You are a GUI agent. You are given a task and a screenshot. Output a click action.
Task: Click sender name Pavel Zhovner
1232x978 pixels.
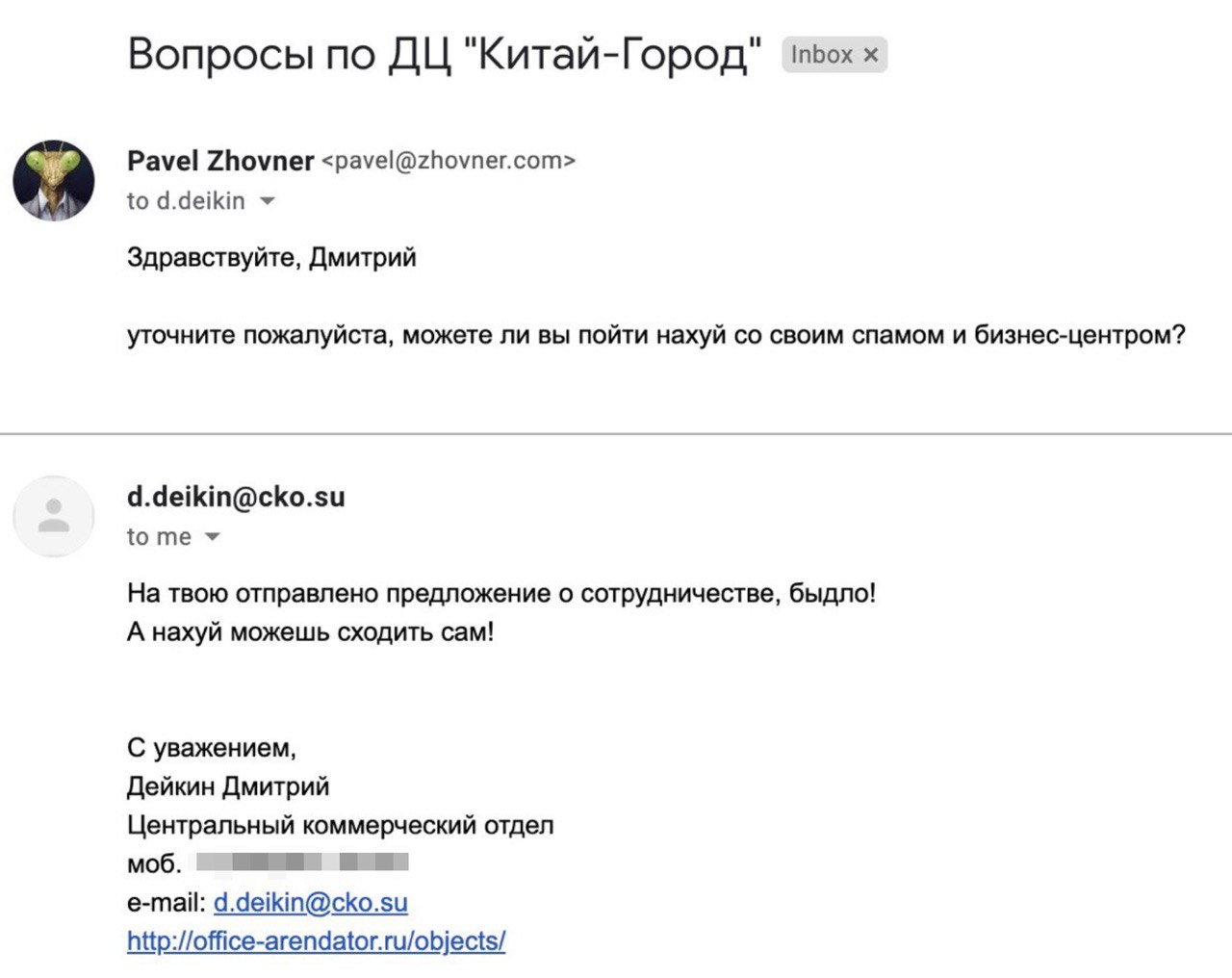(x=220, y=161)
